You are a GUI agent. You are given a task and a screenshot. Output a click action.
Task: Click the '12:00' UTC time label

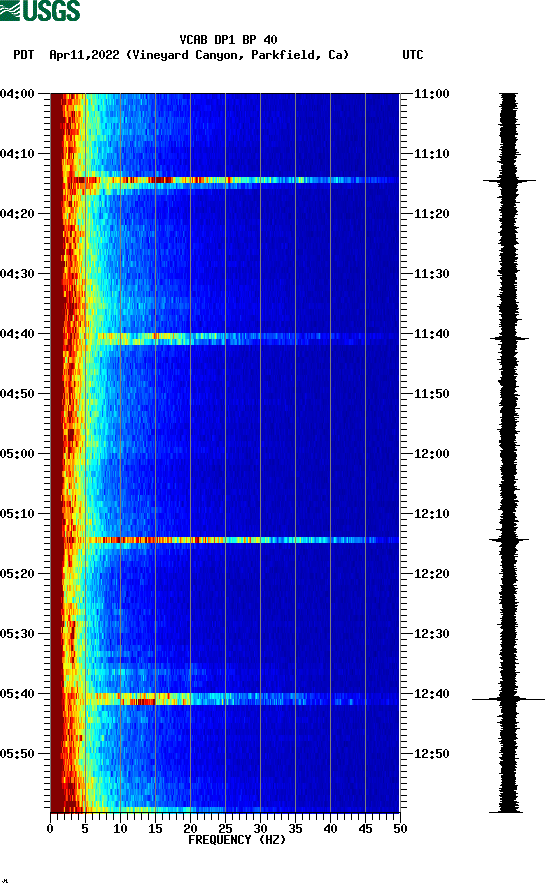pos(431,454)
